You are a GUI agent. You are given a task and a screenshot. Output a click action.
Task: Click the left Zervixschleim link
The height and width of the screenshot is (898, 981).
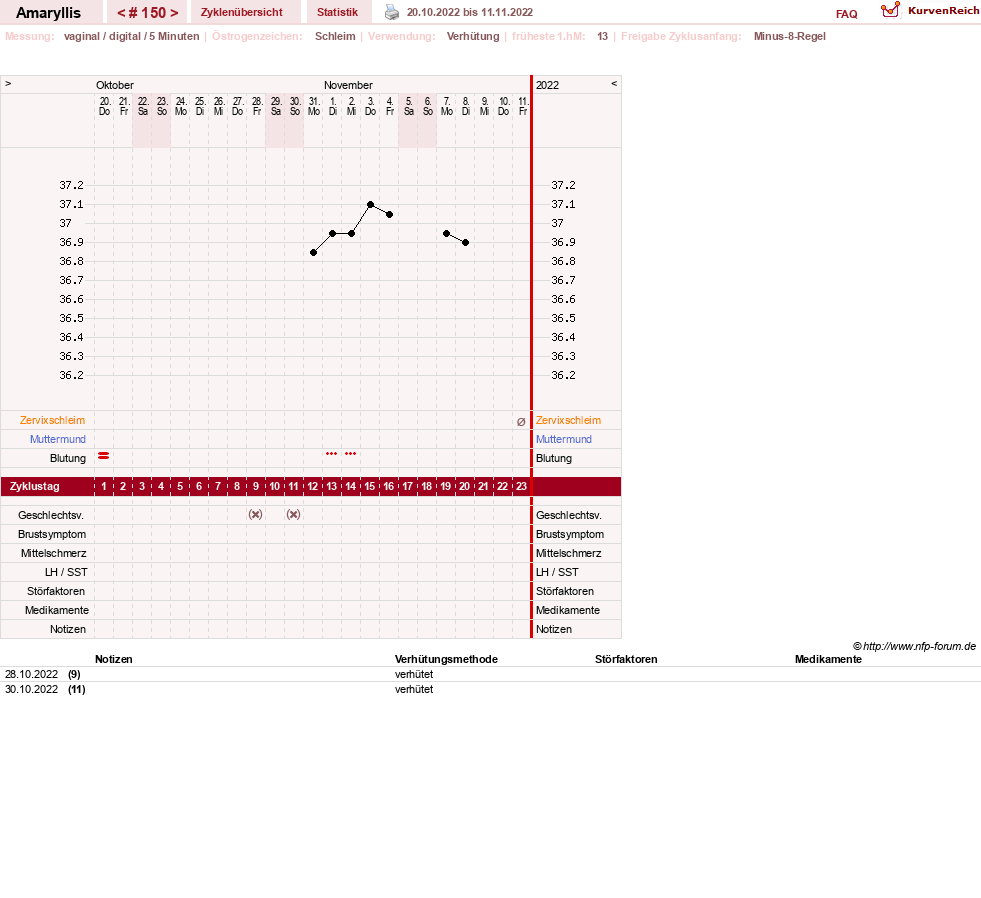(53, 421)
